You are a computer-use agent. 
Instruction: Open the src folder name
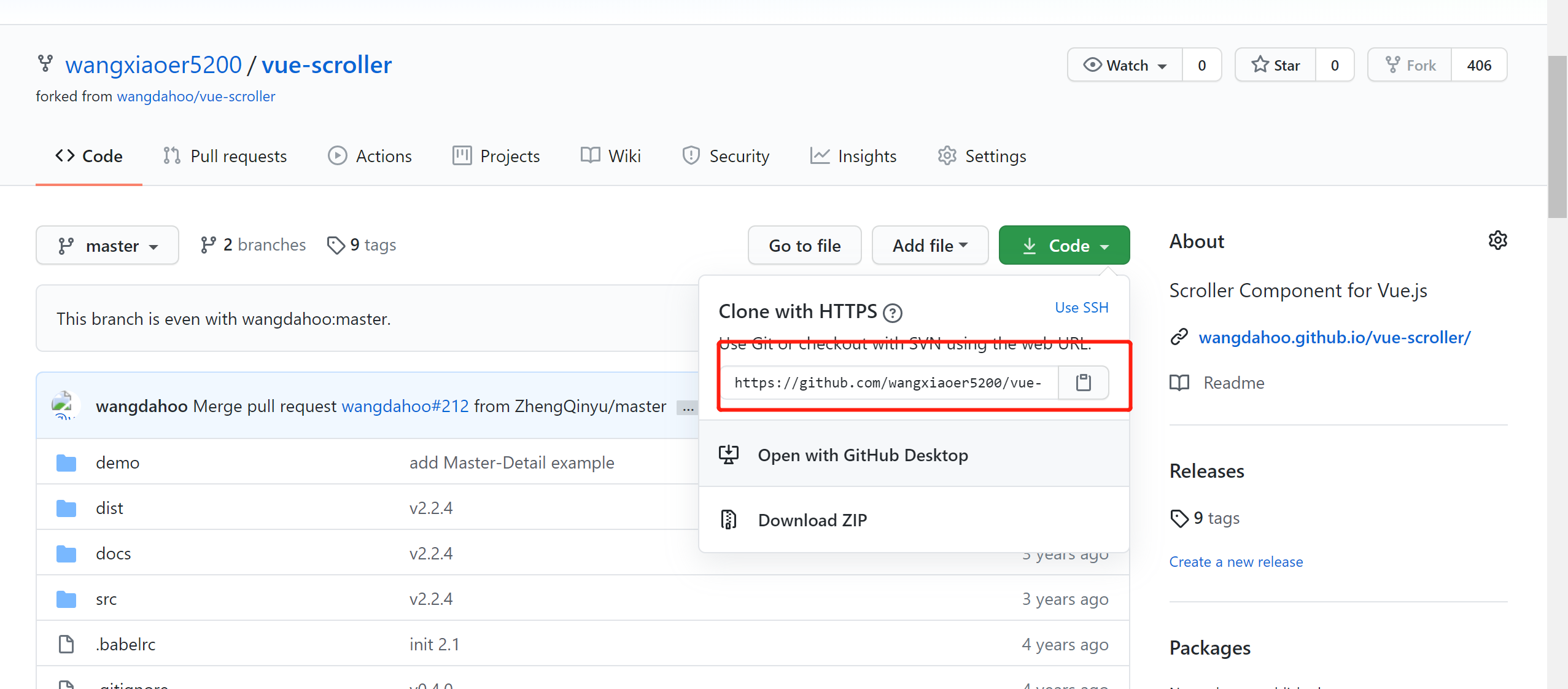[x=106, y=599]
